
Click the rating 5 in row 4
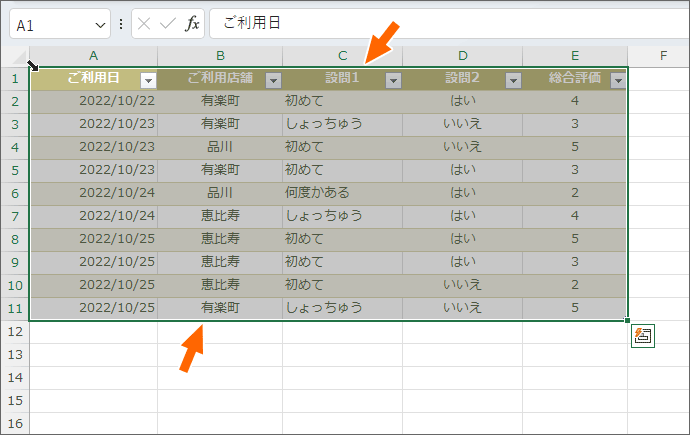tap(575, 147)
